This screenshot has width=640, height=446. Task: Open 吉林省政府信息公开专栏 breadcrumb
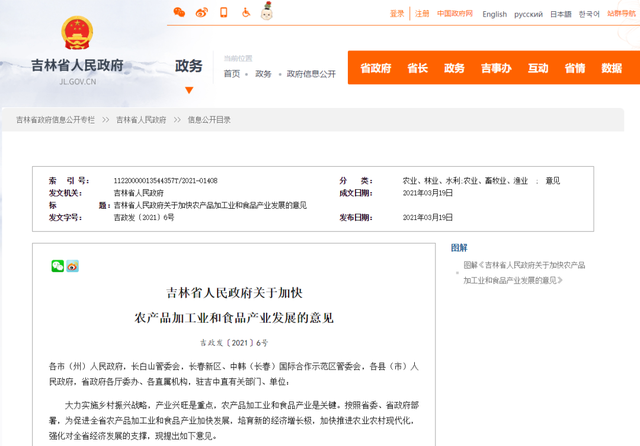56,120
